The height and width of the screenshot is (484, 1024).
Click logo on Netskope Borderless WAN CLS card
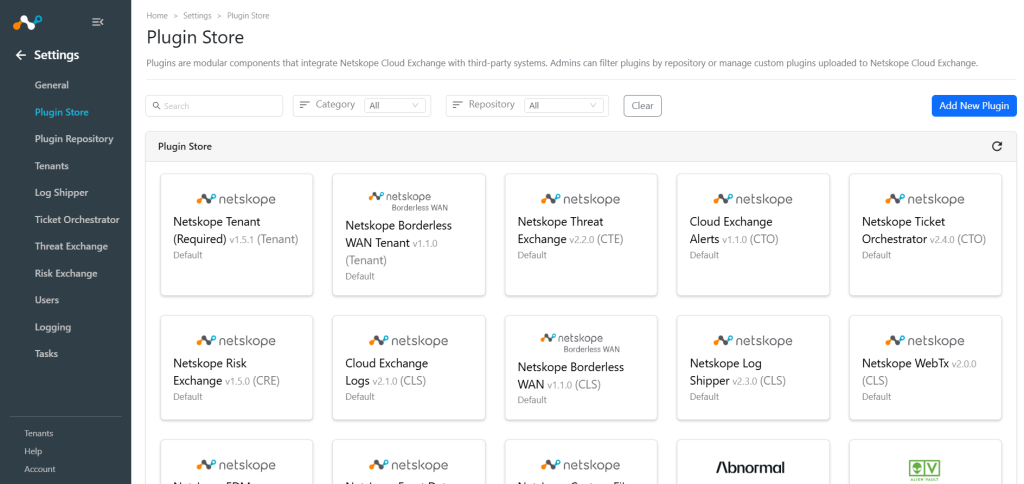click(x=580, y=342)
